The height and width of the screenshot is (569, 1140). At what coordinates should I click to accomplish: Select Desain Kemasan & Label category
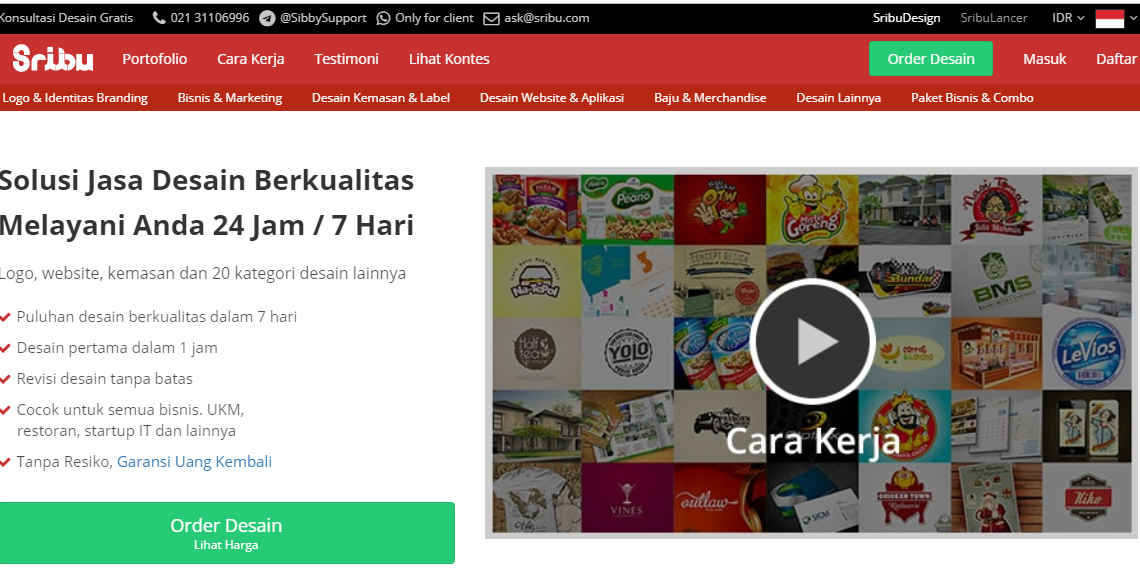point(381,98)
